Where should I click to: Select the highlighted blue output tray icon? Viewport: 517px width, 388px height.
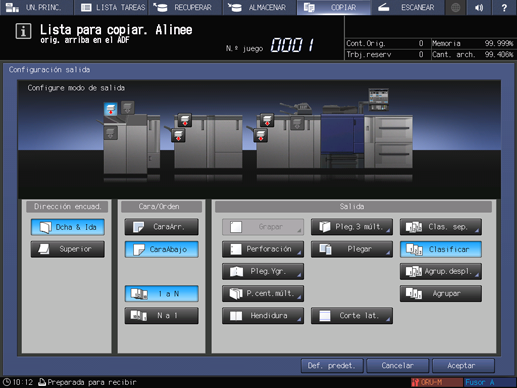[x=111, y=109]
